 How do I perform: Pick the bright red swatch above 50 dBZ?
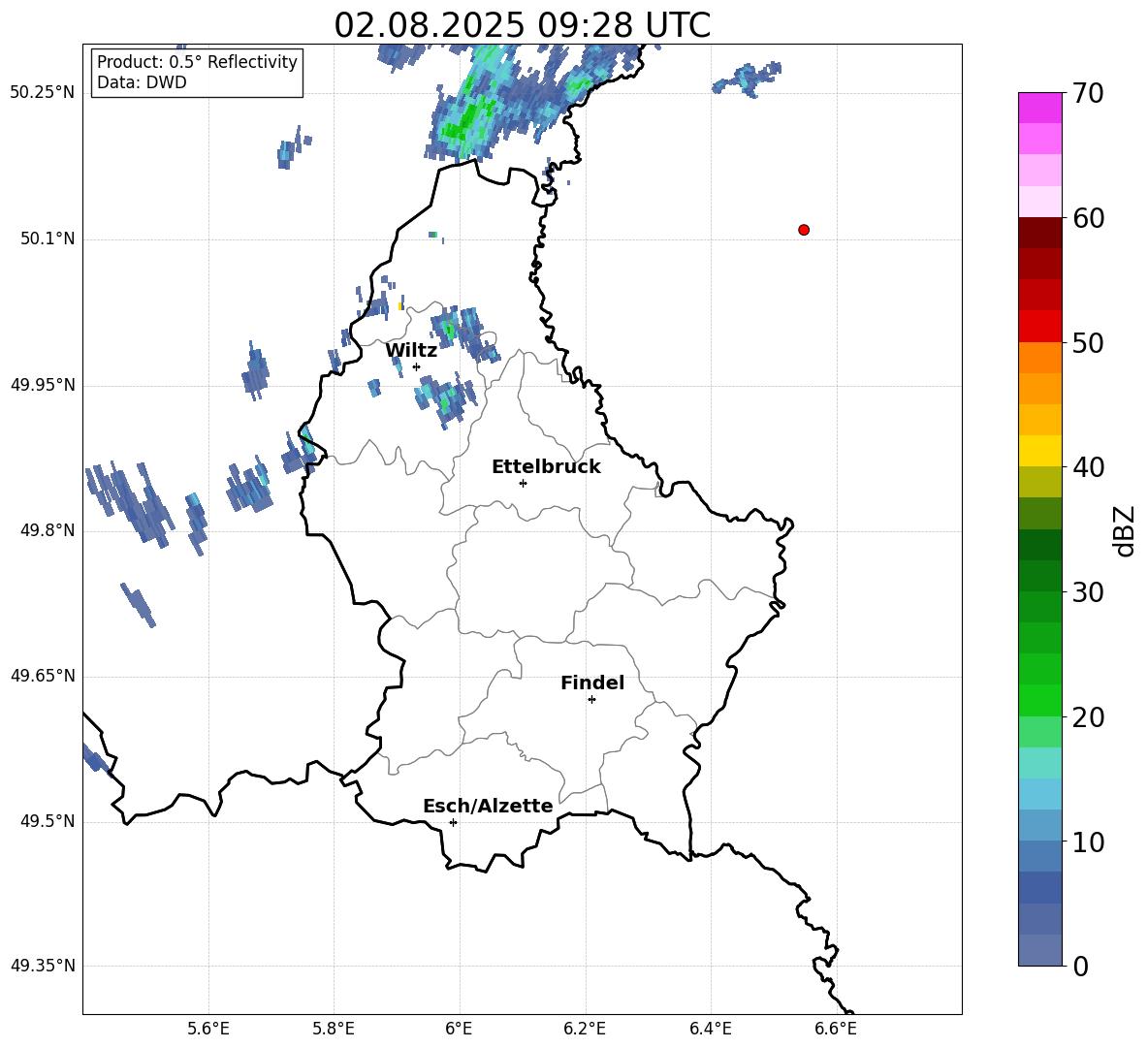(1040, 327)
